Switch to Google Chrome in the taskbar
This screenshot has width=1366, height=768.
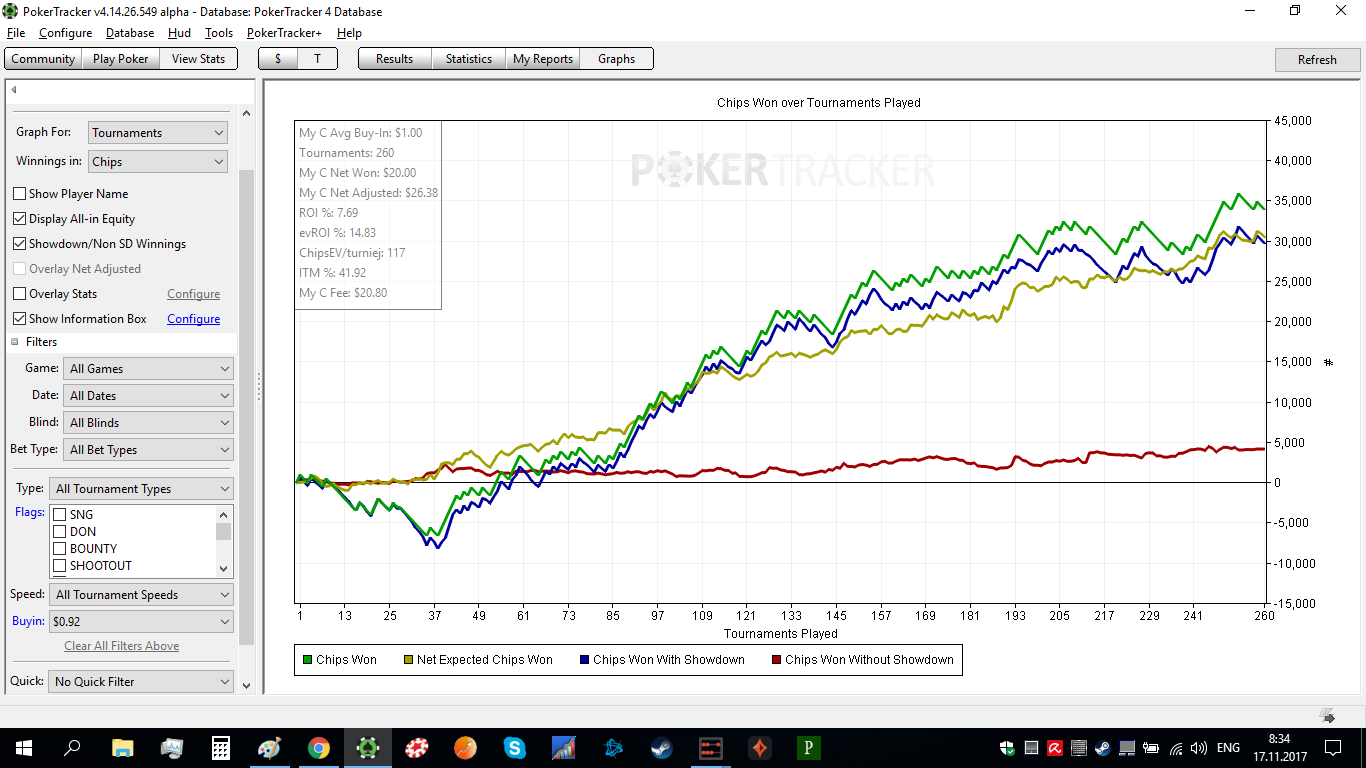tap(319, 747)
